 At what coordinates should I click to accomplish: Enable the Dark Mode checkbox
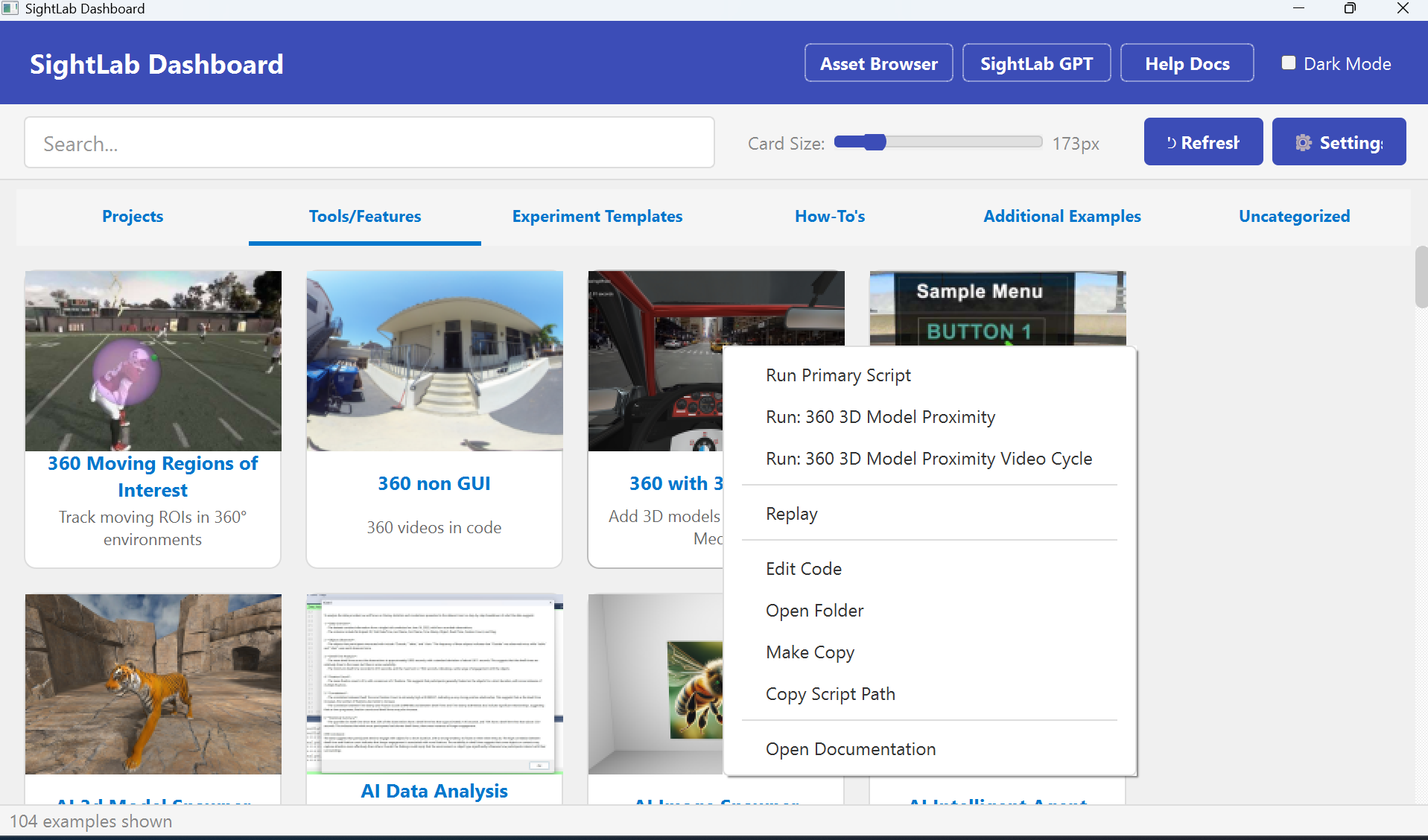click(1288, 63)
